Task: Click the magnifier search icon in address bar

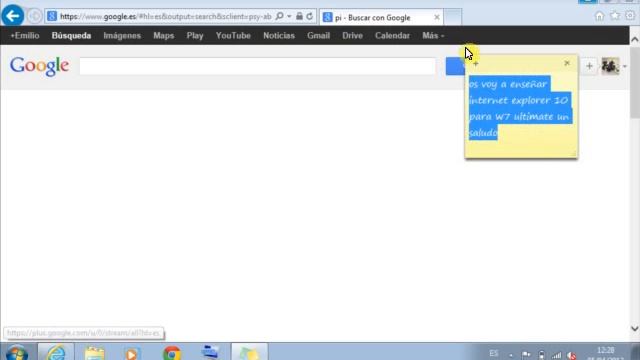Action: pos(279,16)
